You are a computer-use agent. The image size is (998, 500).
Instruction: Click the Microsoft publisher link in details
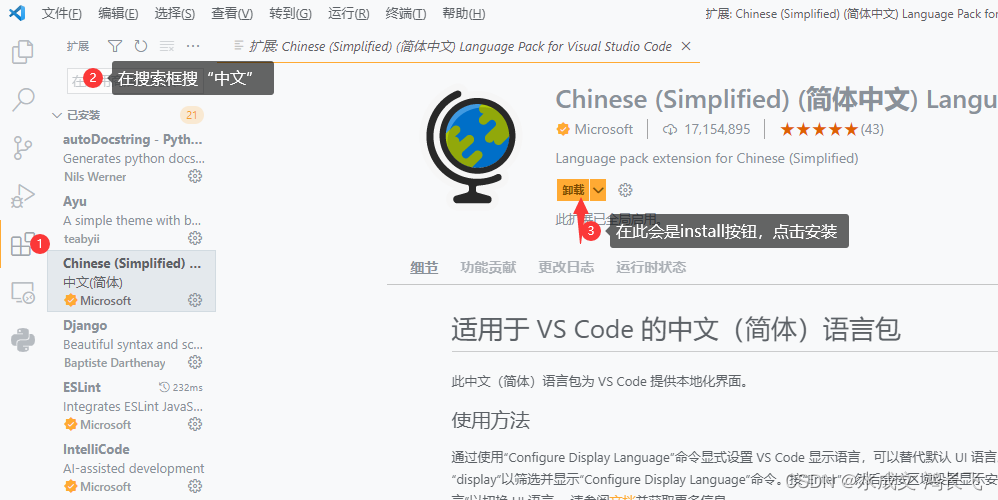click(x=603, y=130)
